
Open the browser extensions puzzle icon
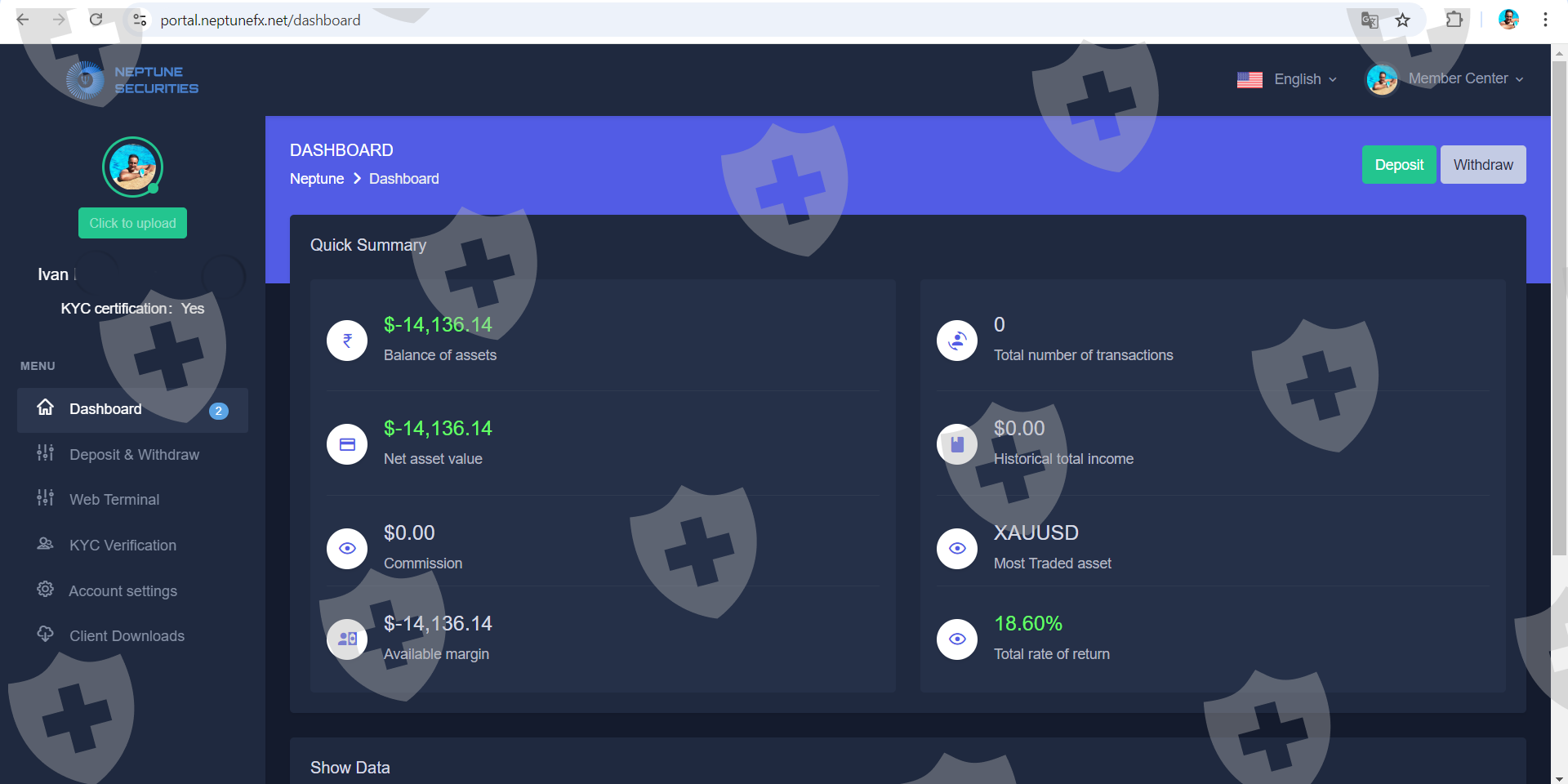[1454, 20]
